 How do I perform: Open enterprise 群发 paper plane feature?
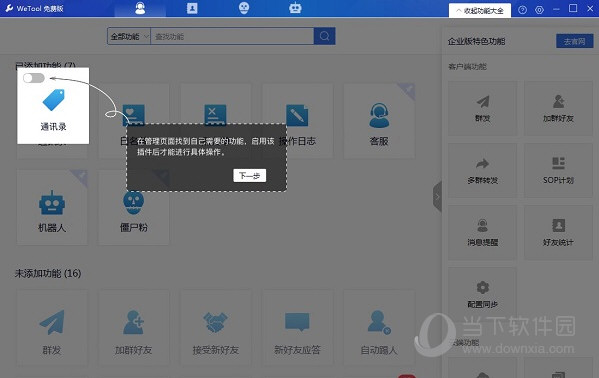click(x=482, y=108)
